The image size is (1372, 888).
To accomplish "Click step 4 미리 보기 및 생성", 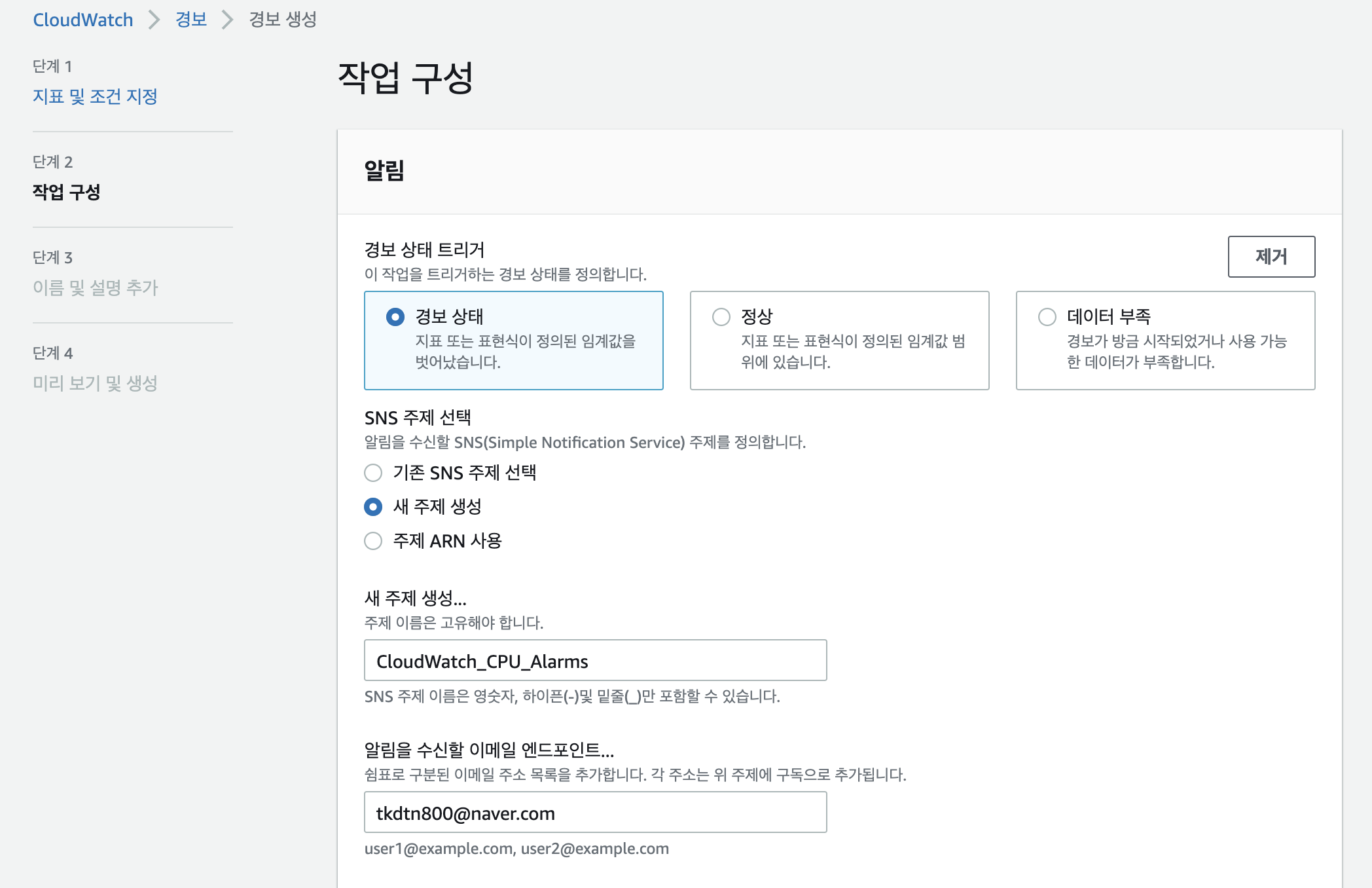I will point(95,383).
